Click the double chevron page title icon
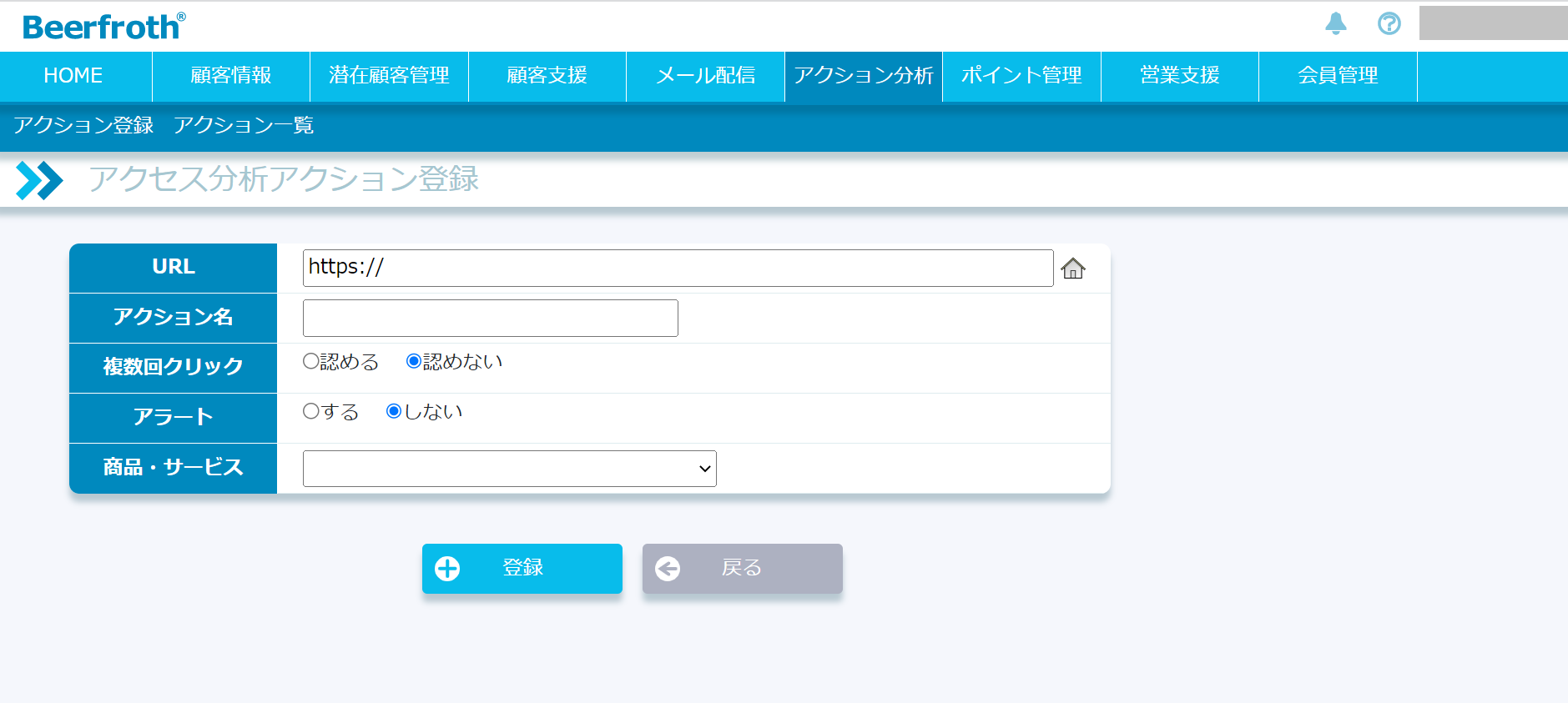This screenshot has height=703, width=1568. [x=39, y=180]
